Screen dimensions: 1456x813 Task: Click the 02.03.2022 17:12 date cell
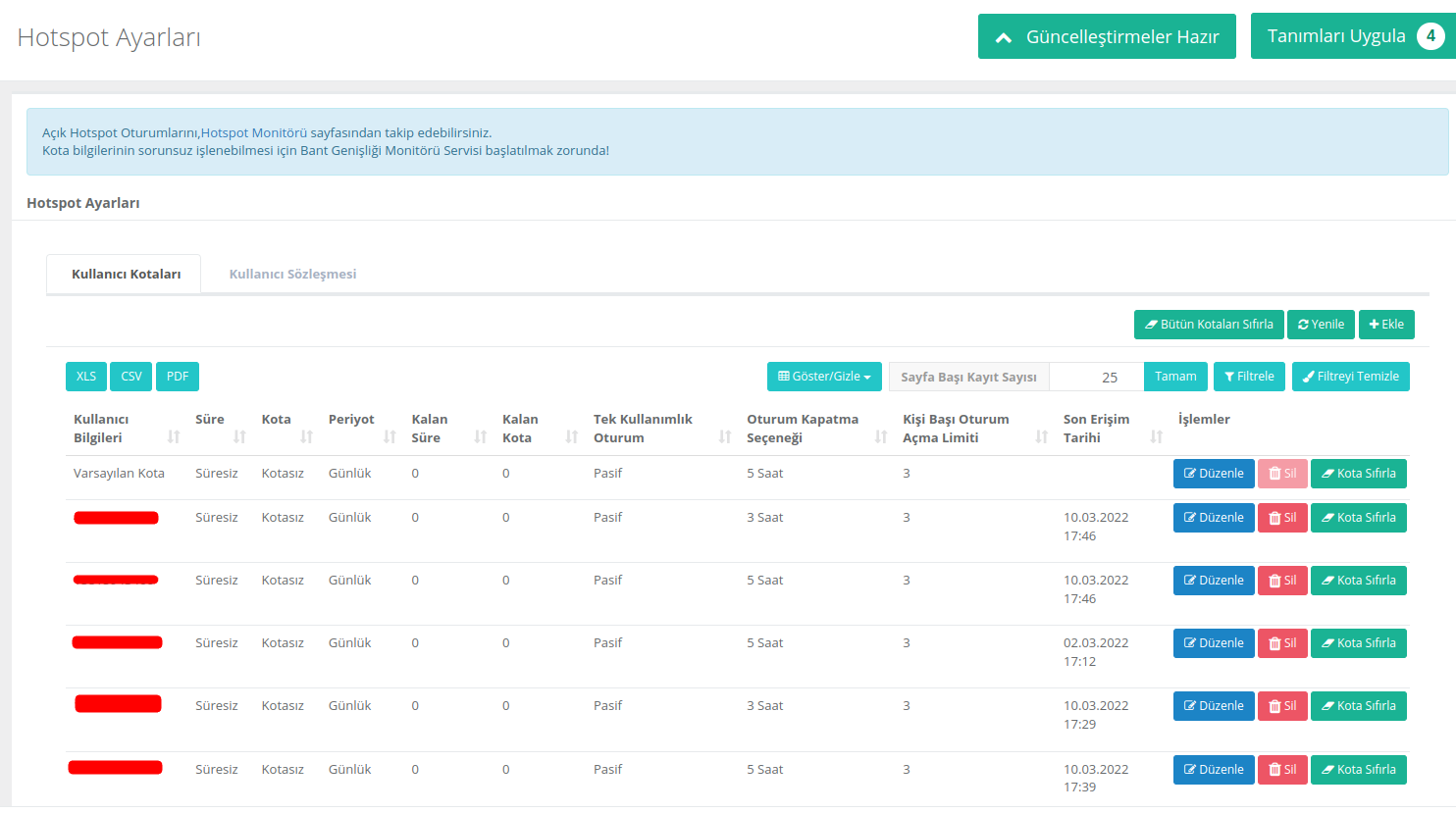(1096, 652)
